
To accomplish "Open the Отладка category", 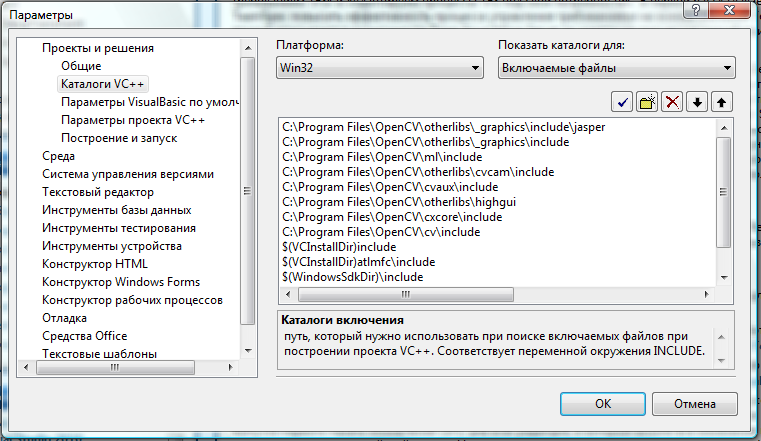I will 64,318.
